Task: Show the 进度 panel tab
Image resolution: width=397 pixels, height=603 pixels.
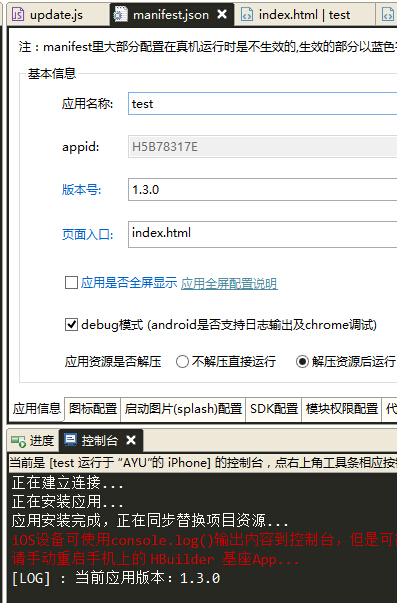Action: tap(33, 440)
